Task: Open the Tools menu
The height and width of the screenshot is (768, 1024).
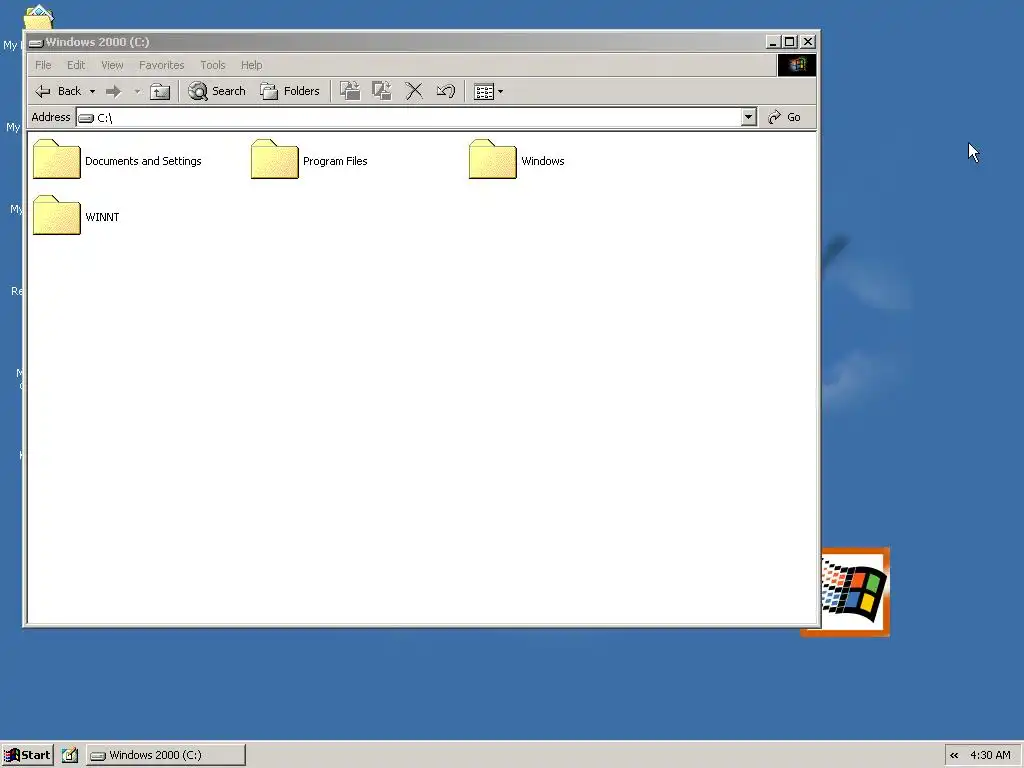Action: (212, 65)
